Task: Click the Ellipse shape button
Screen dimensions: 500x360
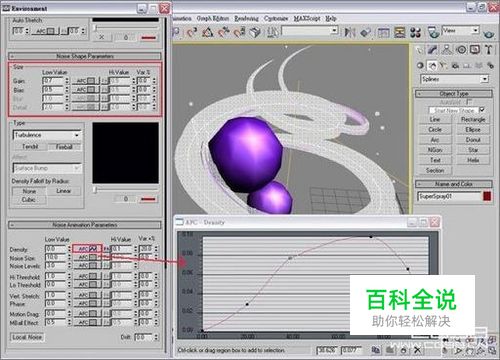Action: pyautogui.click(x=473, y=129)
